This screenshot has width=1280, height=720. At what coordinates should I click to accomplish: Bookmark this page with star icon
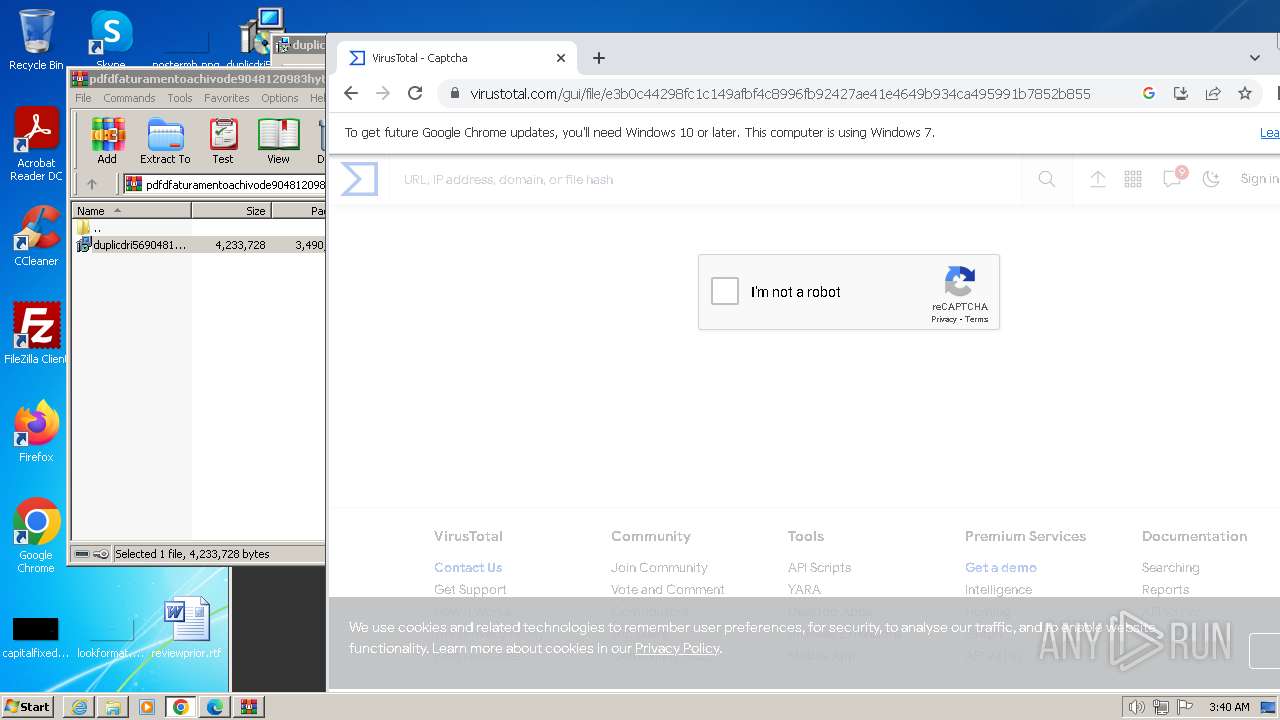(1244, 93)
